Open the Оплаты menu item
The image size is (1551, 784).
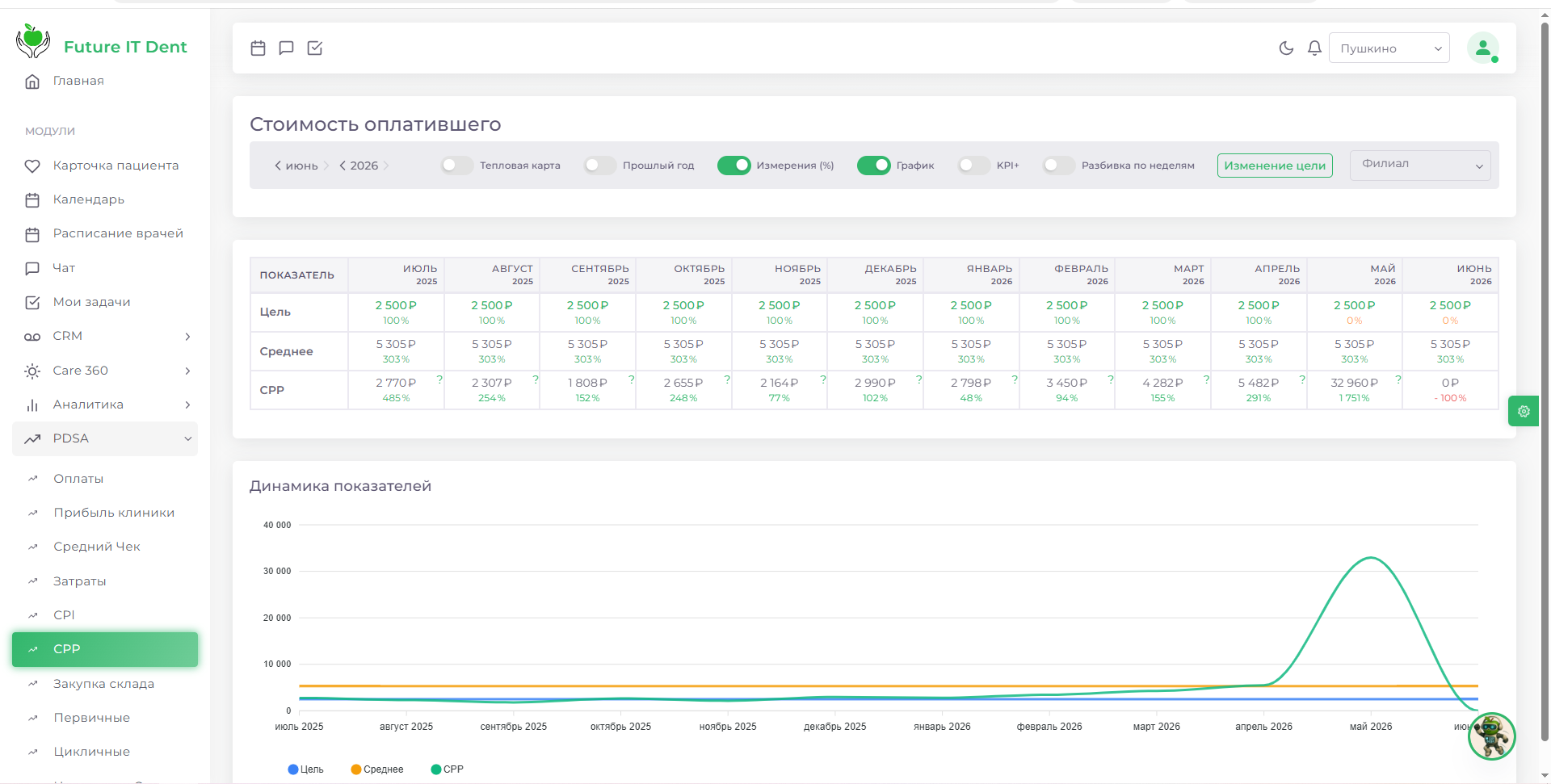(78, 479)
